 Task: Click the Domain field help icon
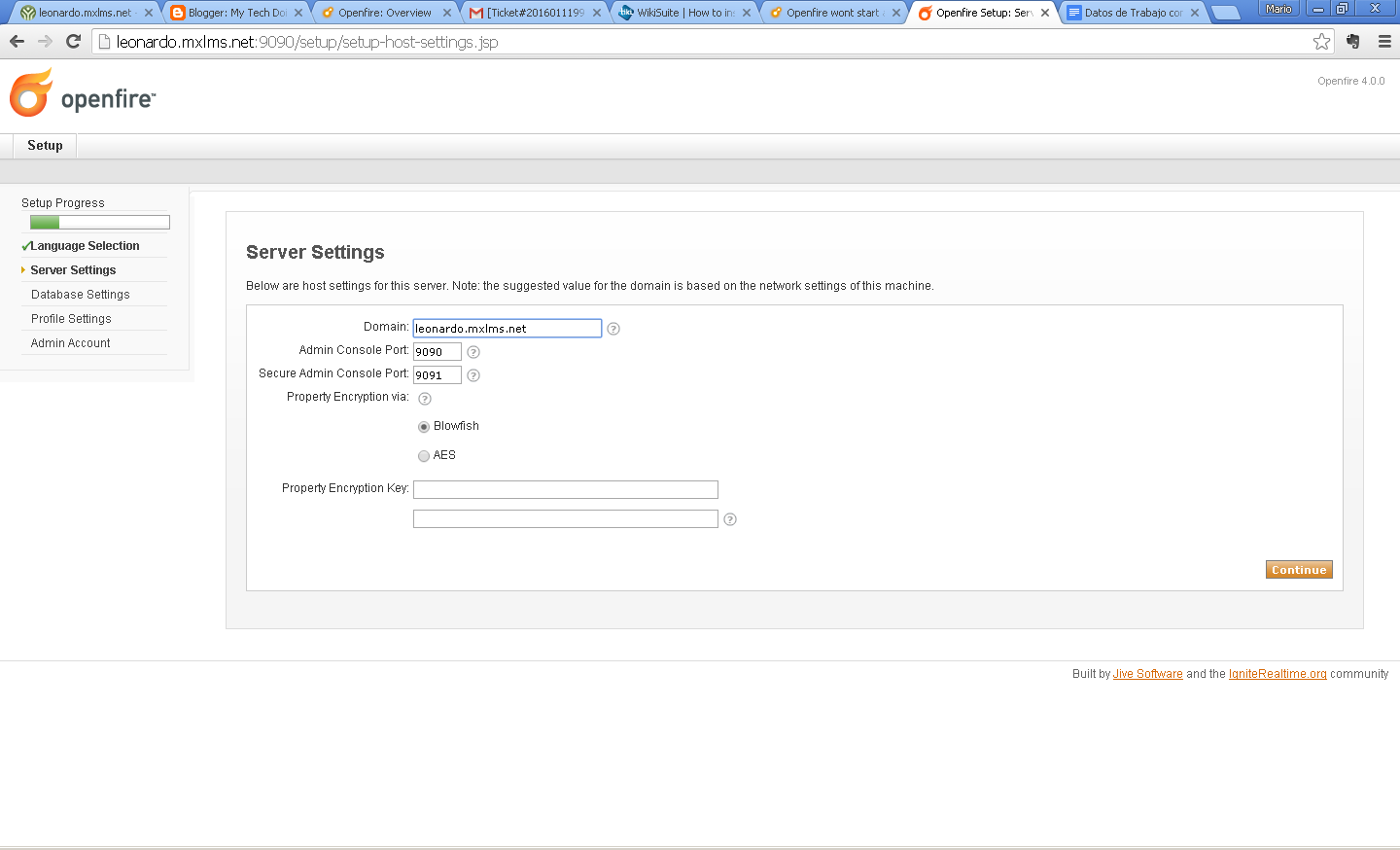pos(613,329)
